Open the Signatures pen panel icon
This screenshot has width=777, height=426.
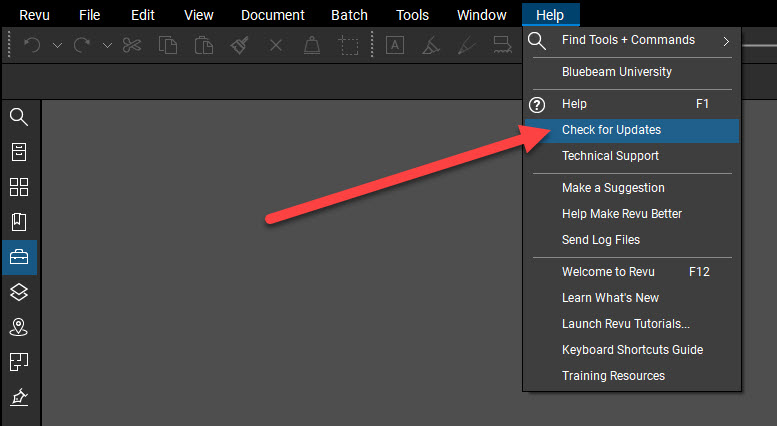tap(19, 397)
